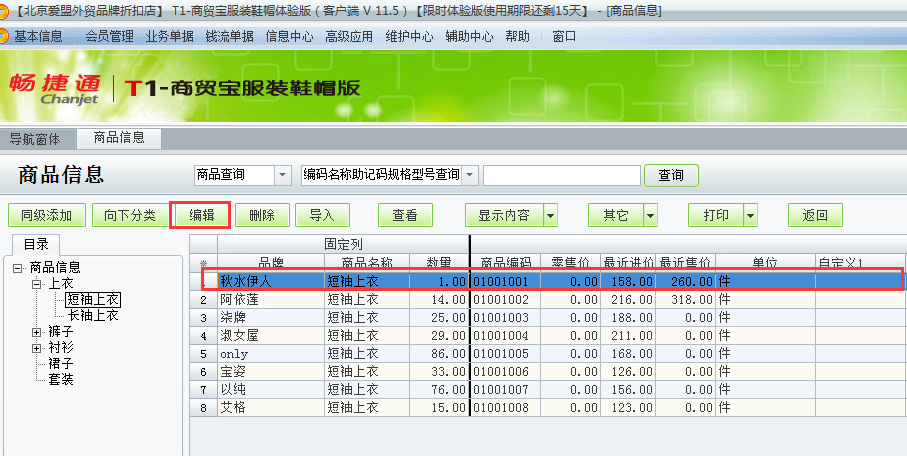The image size is (907, 456).
Task: Click the 显示内容 button
Action: point(504,215)
